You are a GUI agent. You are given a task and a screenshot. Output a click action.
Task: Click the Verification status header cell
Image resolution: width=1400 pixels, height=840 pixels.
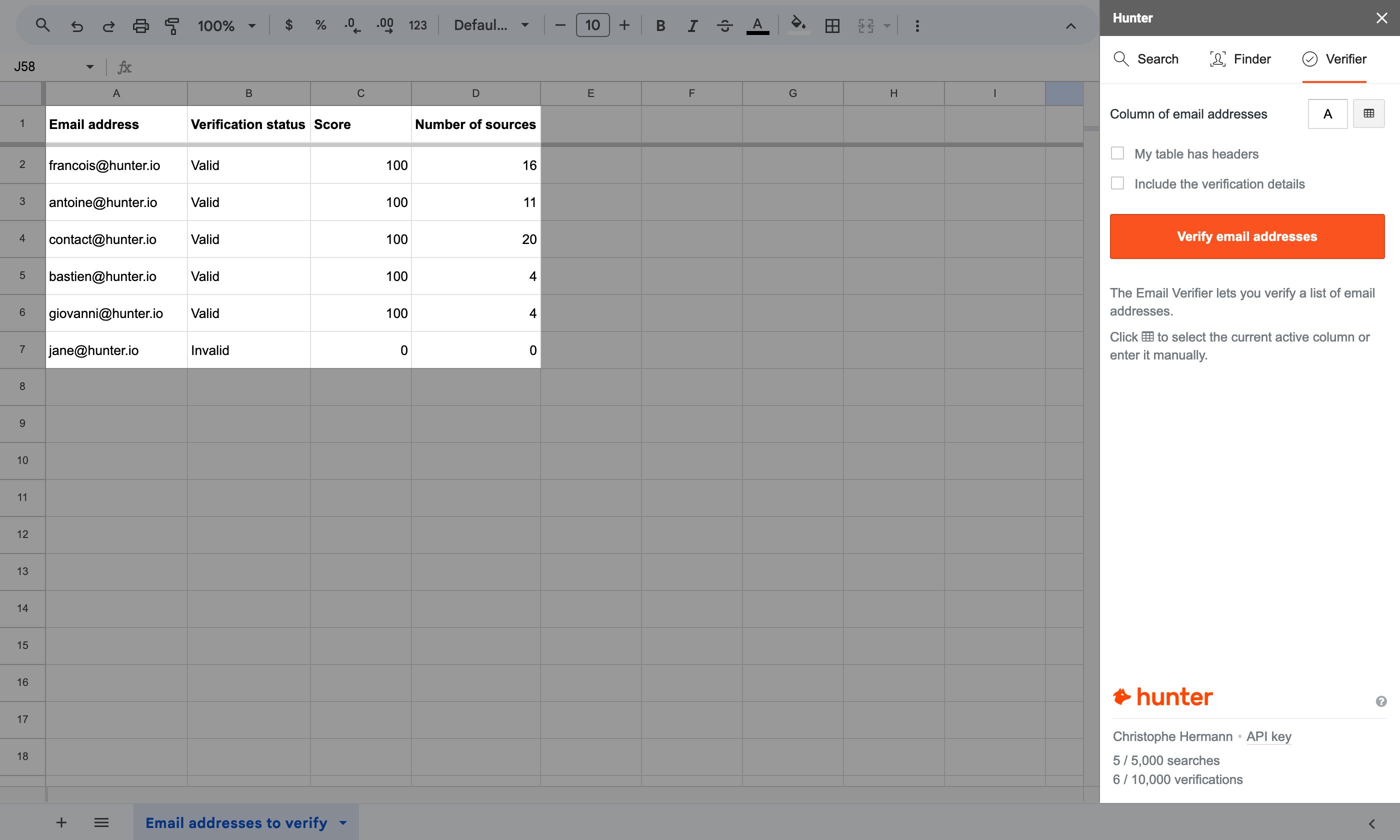click(x=248, y=124)
